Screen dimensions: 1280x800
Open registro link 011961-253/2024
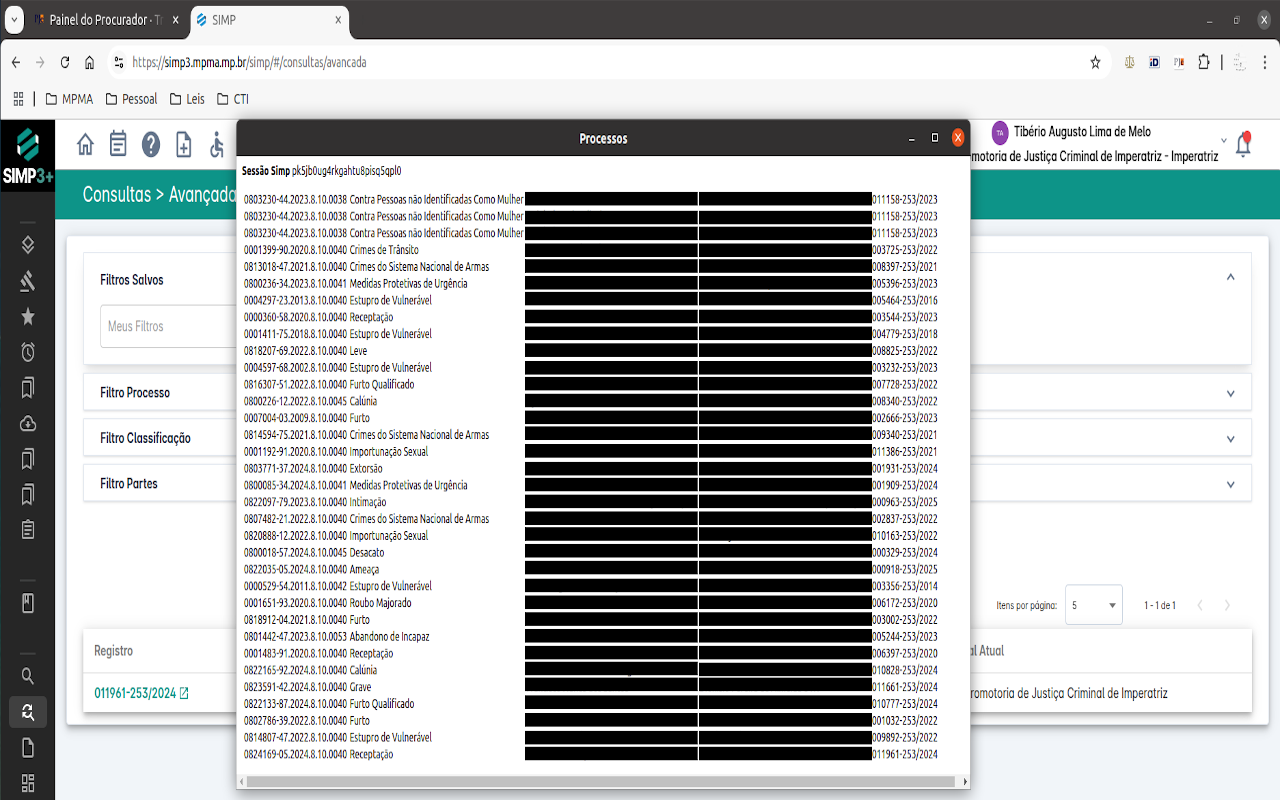[x=135, y=693]
